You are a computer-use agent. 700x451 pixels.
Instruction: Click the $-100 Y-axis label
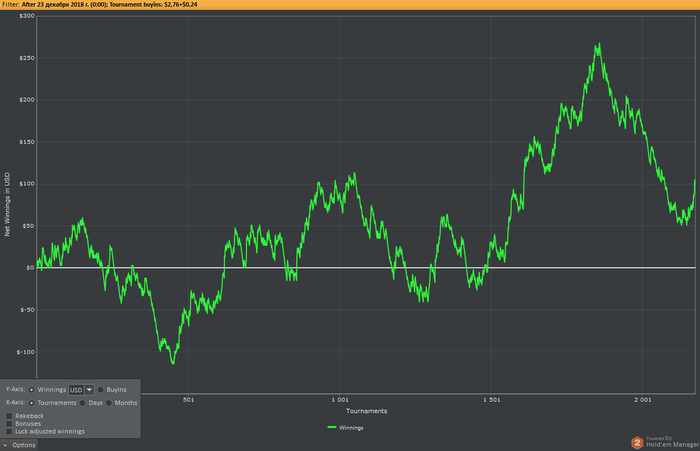25,352
